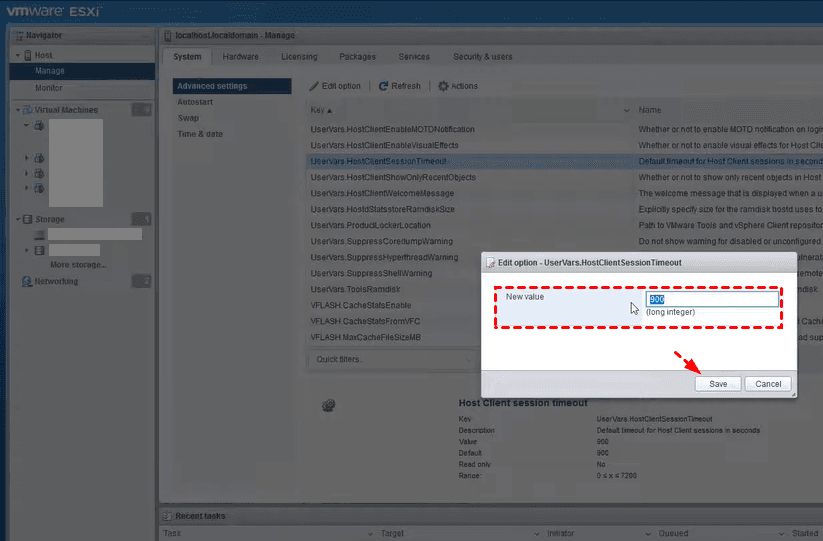The width and height of the screenshot is (823, 541).
Task: Open the Queued column dropdown in Recent tasks
Action: pyautogui.click(x=782, y=534)
